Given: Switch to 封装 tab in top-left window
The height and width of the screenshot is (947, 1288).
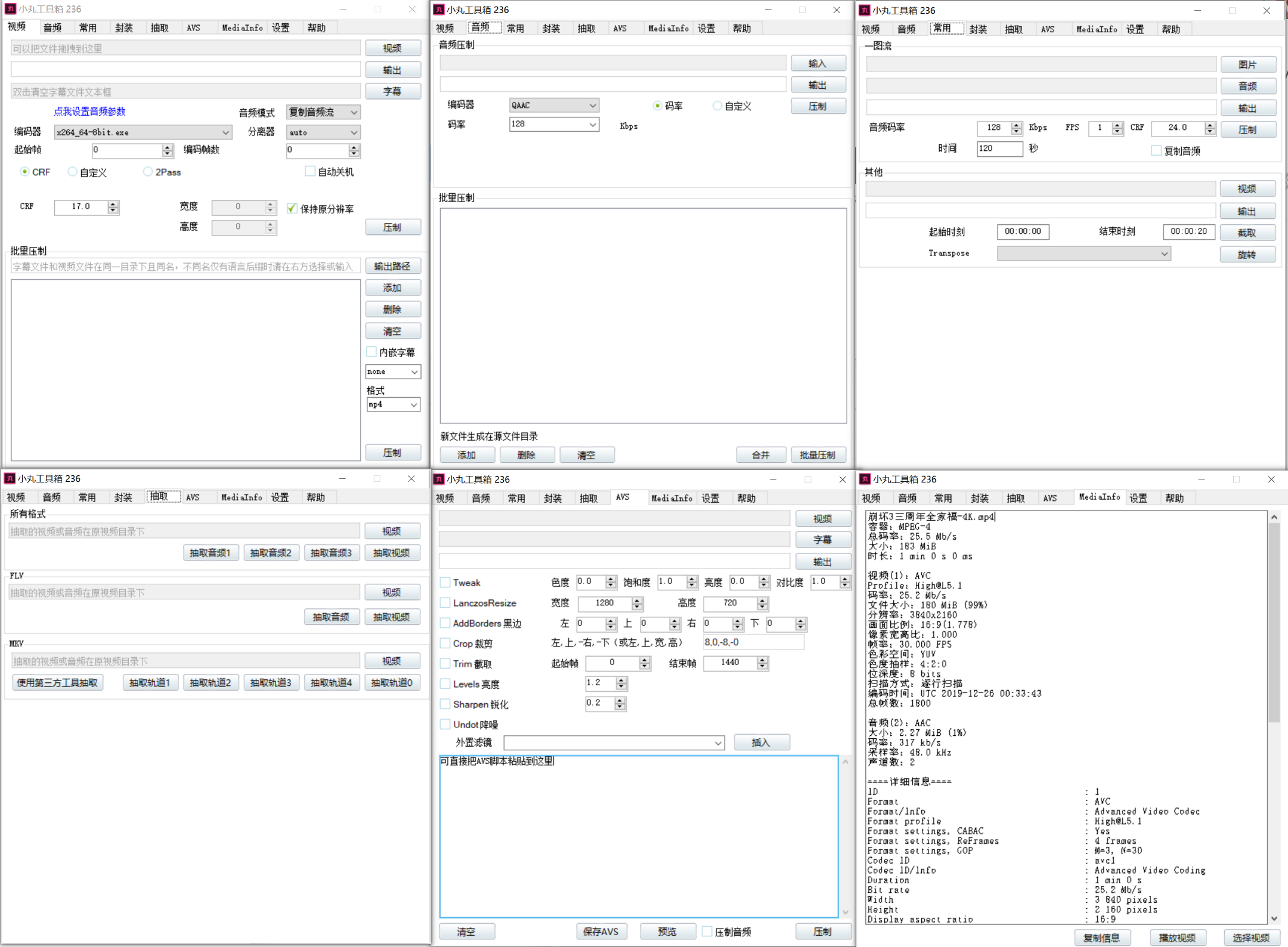Looking at the screenshot, I should click(124, 27).
